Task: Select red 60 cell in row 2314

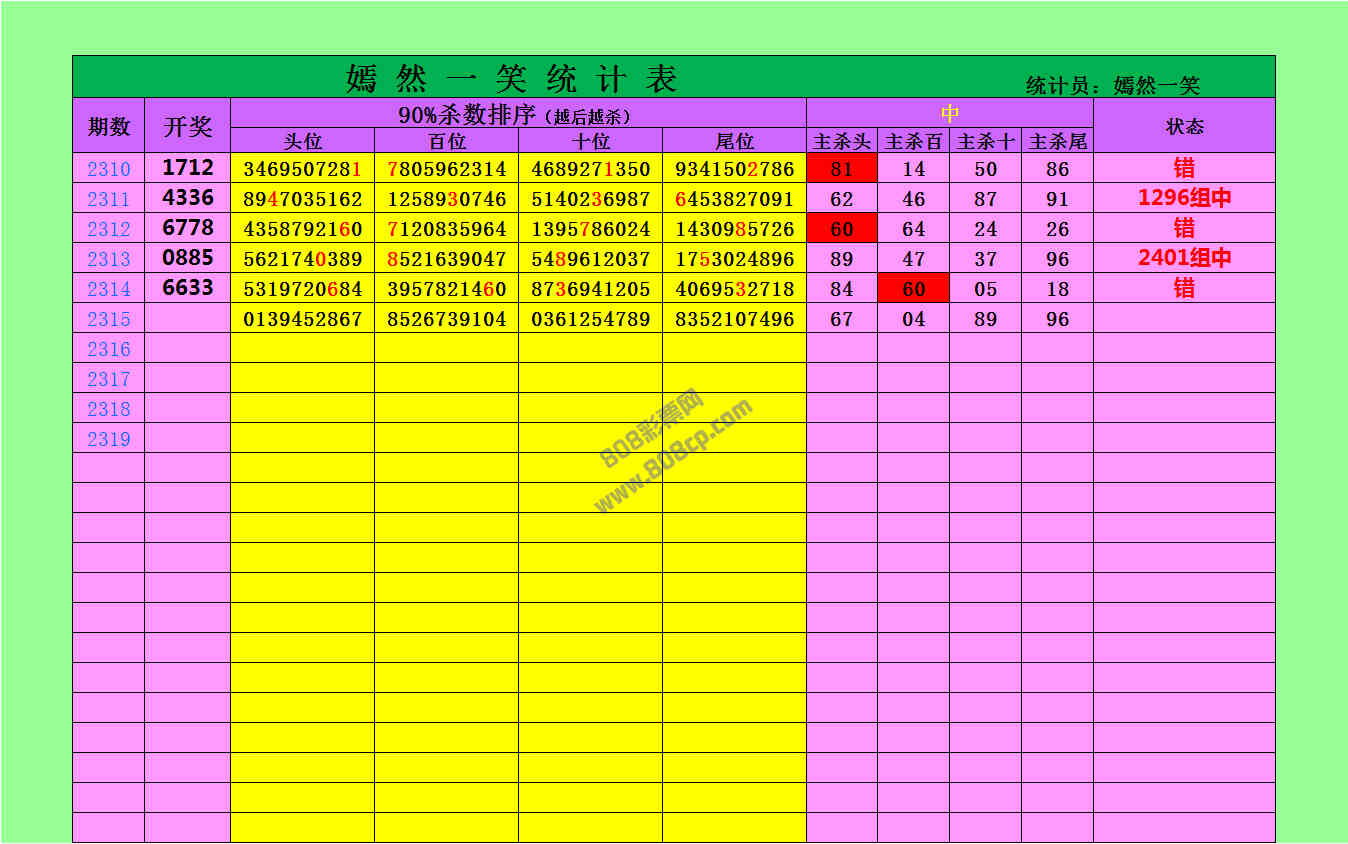Action: coord(913,289)
